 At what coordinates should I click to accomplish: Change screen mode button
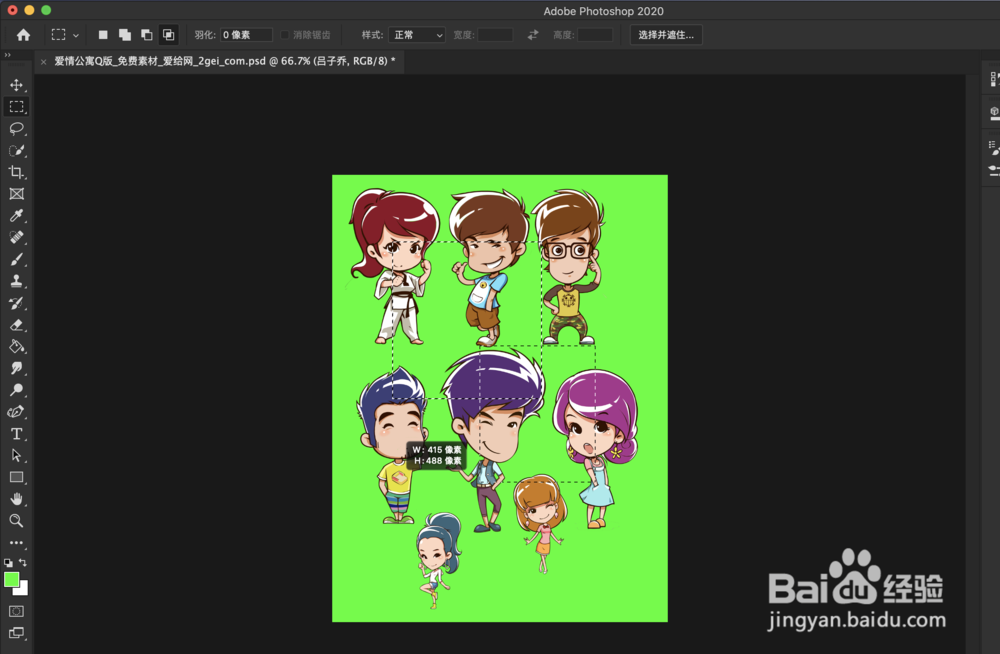click(x=17, y=633)
